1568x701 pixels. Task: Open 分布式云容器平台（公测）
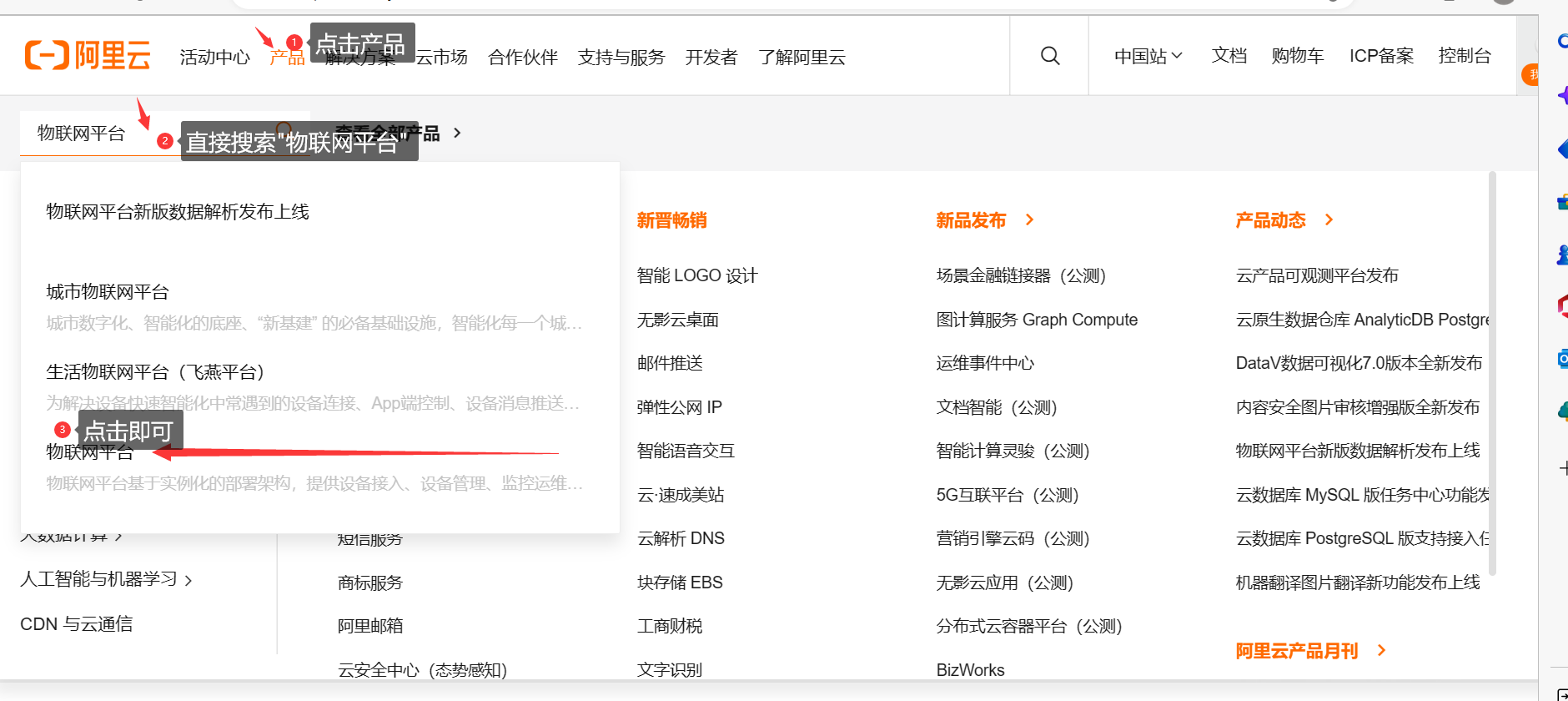point(1029,626)
